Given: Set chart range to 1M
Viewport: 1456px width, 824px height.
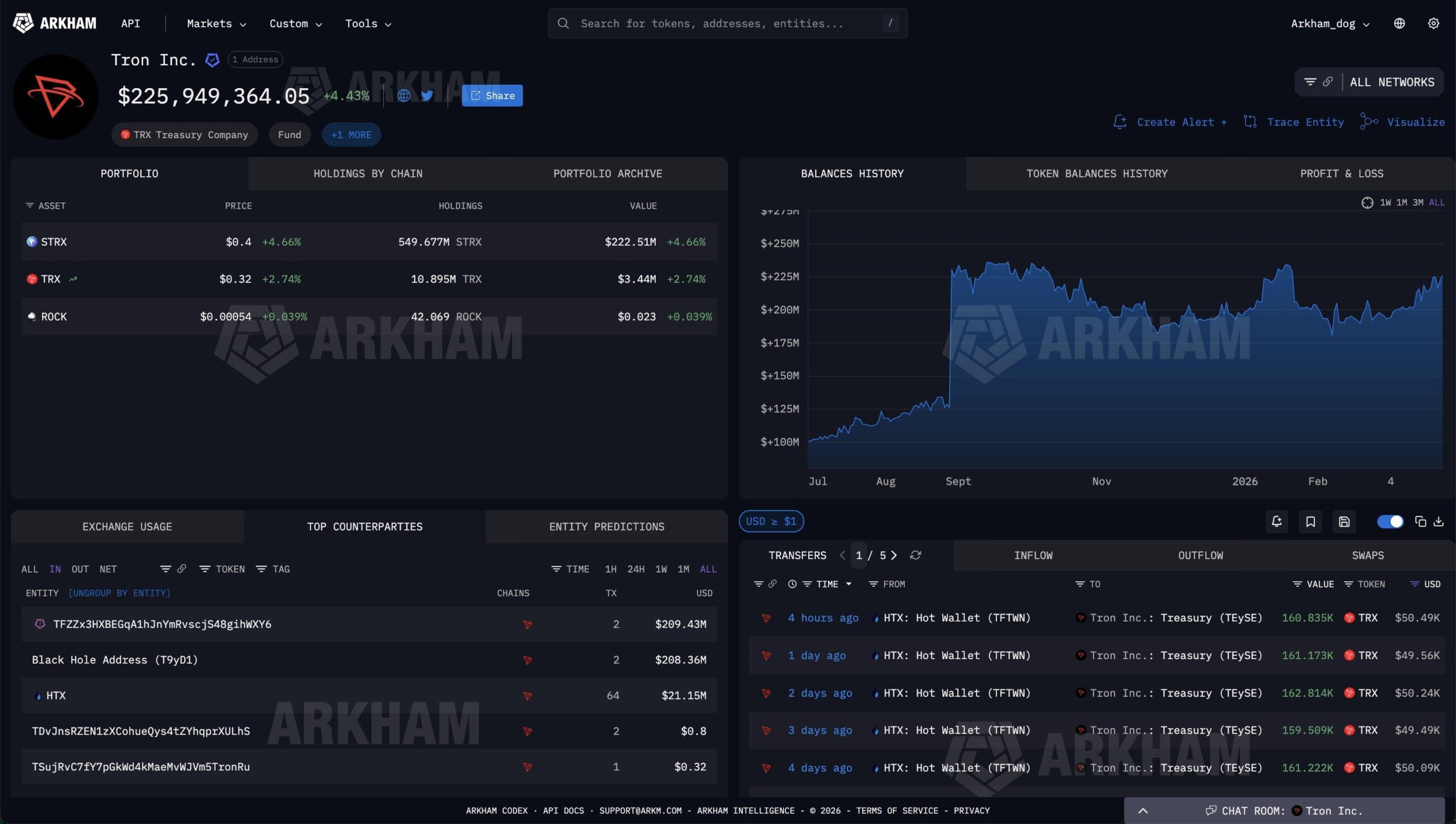Looking at the screenshot, I should (1400, 202).
